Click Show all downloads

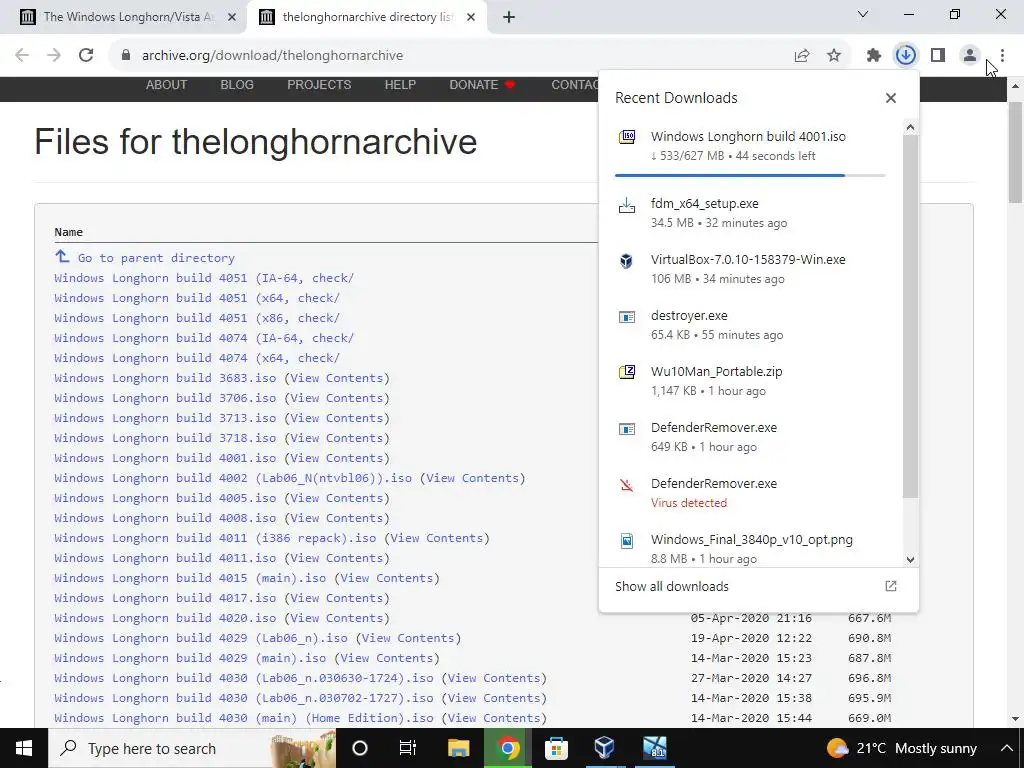672,586
